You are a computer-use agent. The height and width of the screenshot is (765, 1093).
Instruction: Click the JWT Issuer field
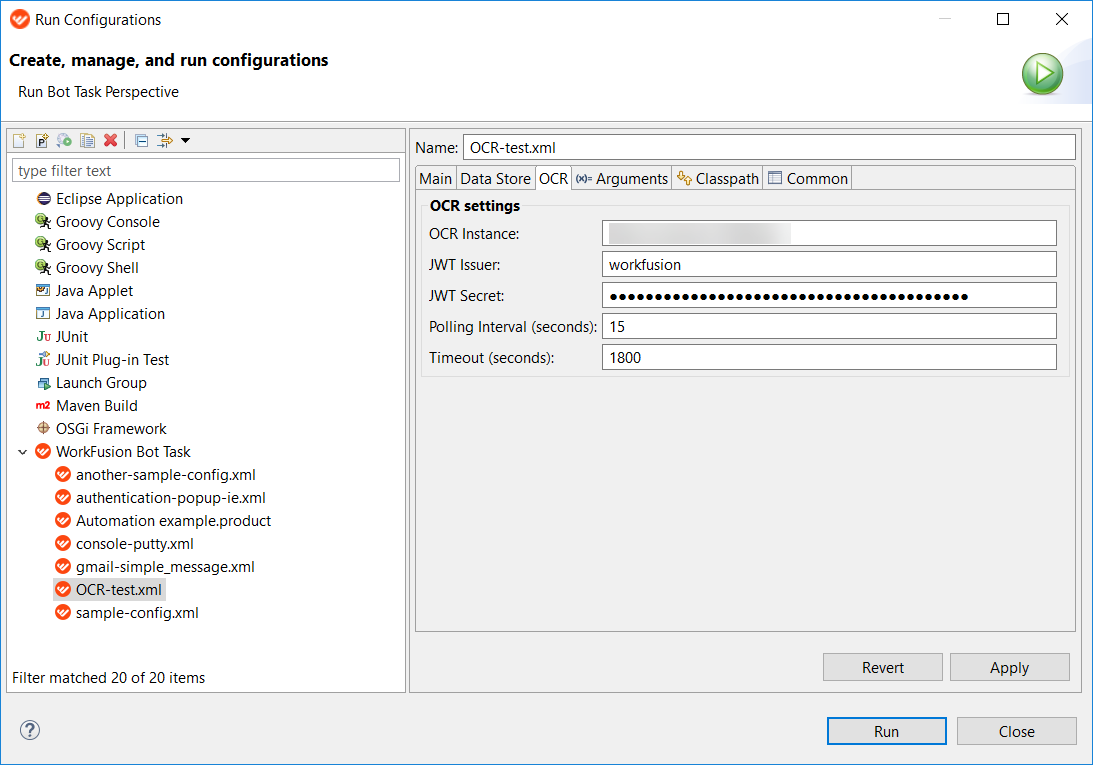click(829, 264)
